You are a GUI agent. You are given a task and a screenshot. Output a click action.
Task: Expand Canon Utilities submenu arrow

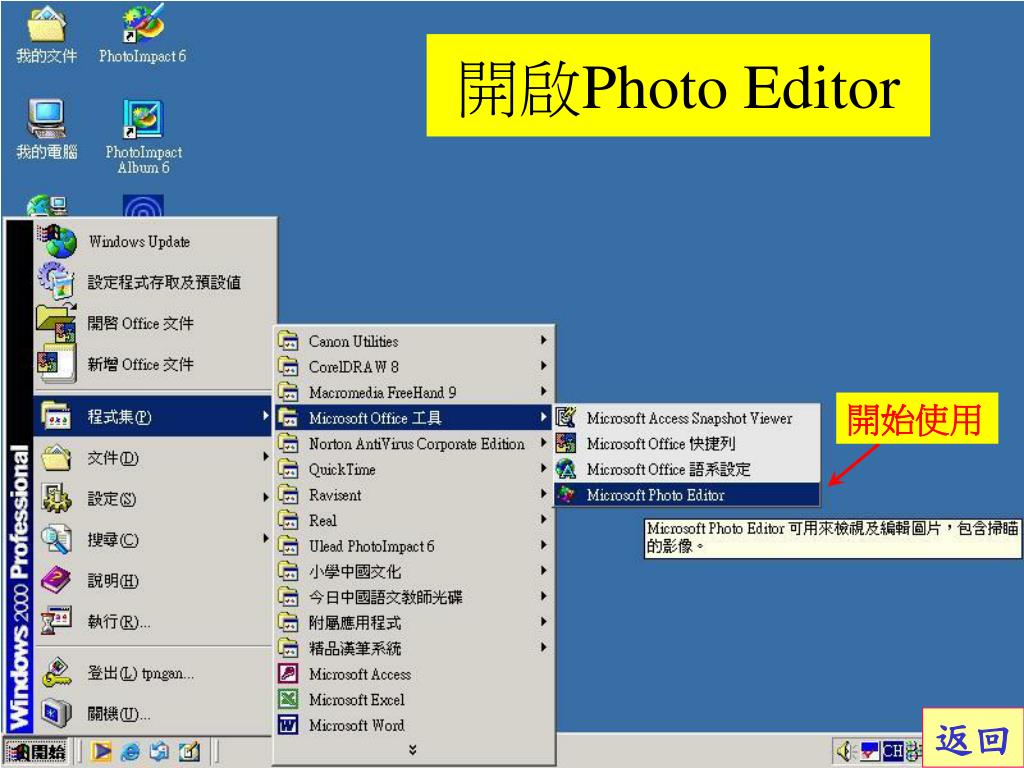(543, 340)
